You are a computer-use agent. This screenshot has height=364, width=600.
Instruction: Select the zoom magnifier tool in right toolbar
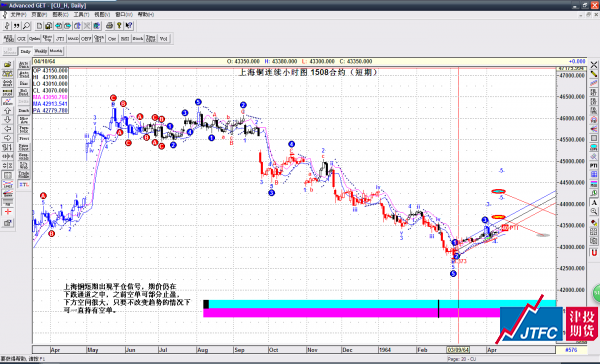[593, 211]
